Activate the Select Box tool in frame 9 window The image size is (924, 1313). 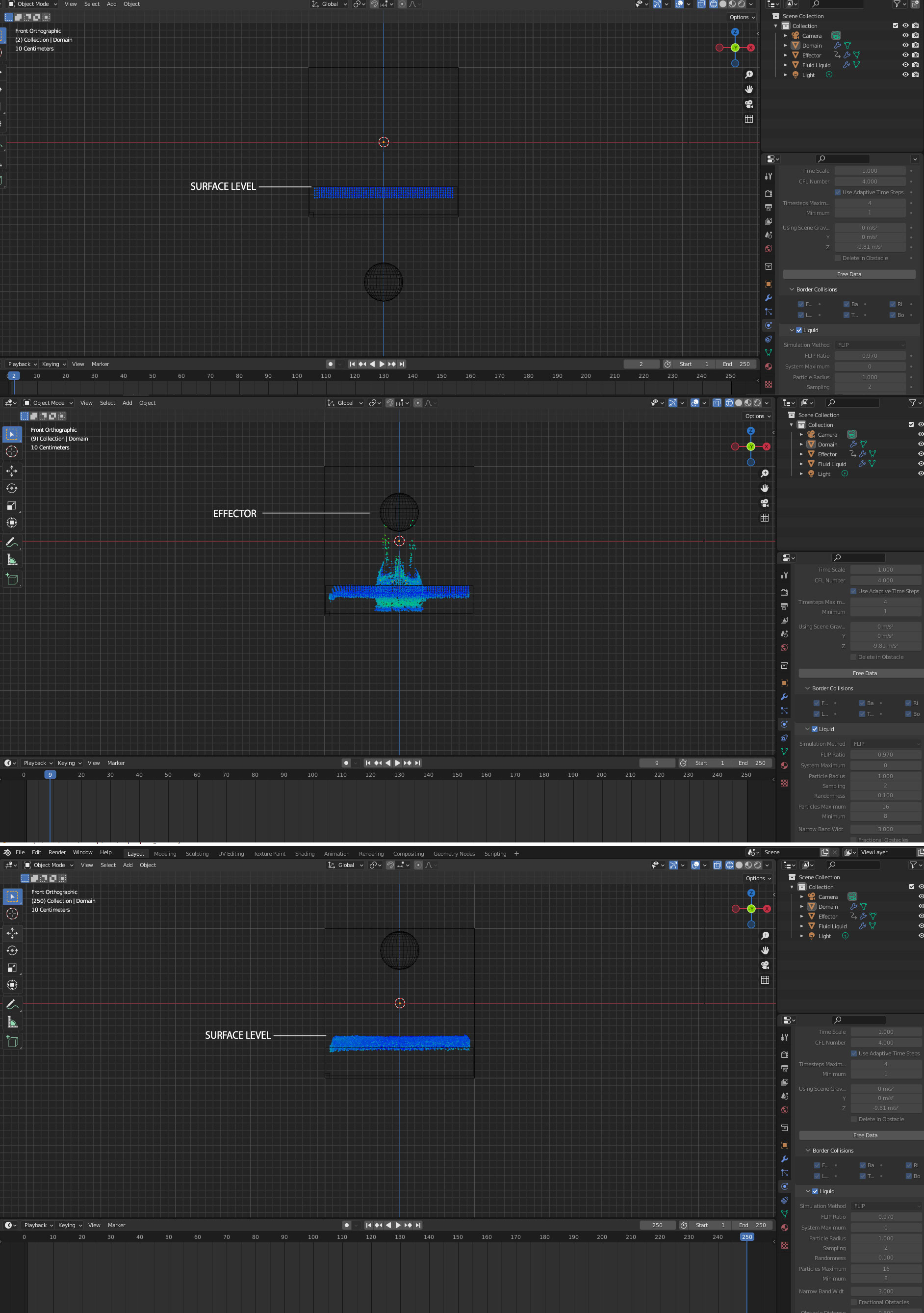coord(12,434)
